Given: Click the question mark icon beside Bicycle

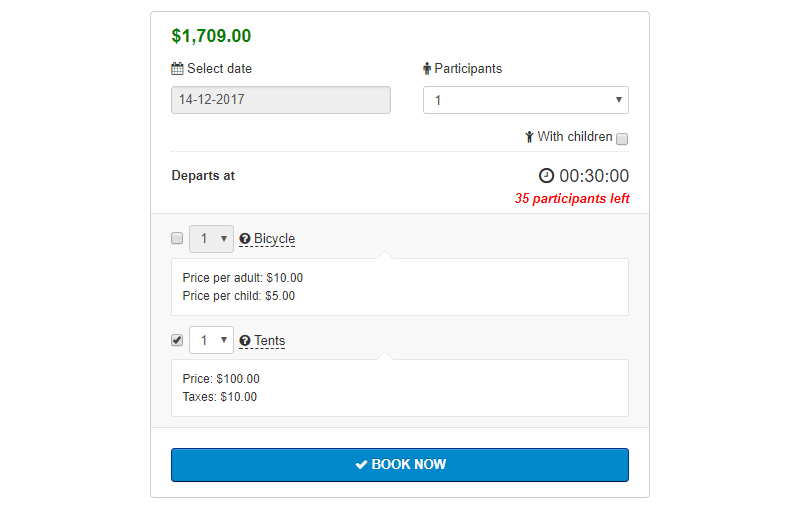Looking at the screenshot, I should (245, 239).
